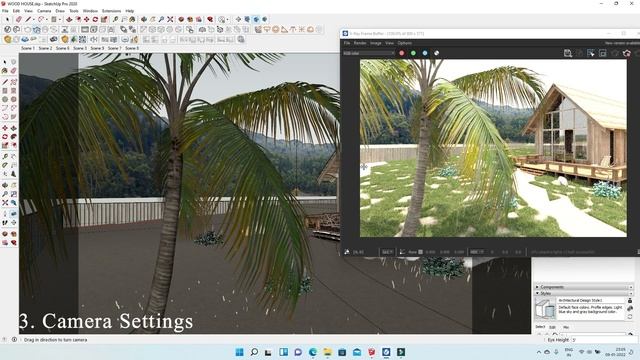Viewport: 640px width, 360px height.
Task: Open Mix tab in Styles panel
Action: point(566,327)
